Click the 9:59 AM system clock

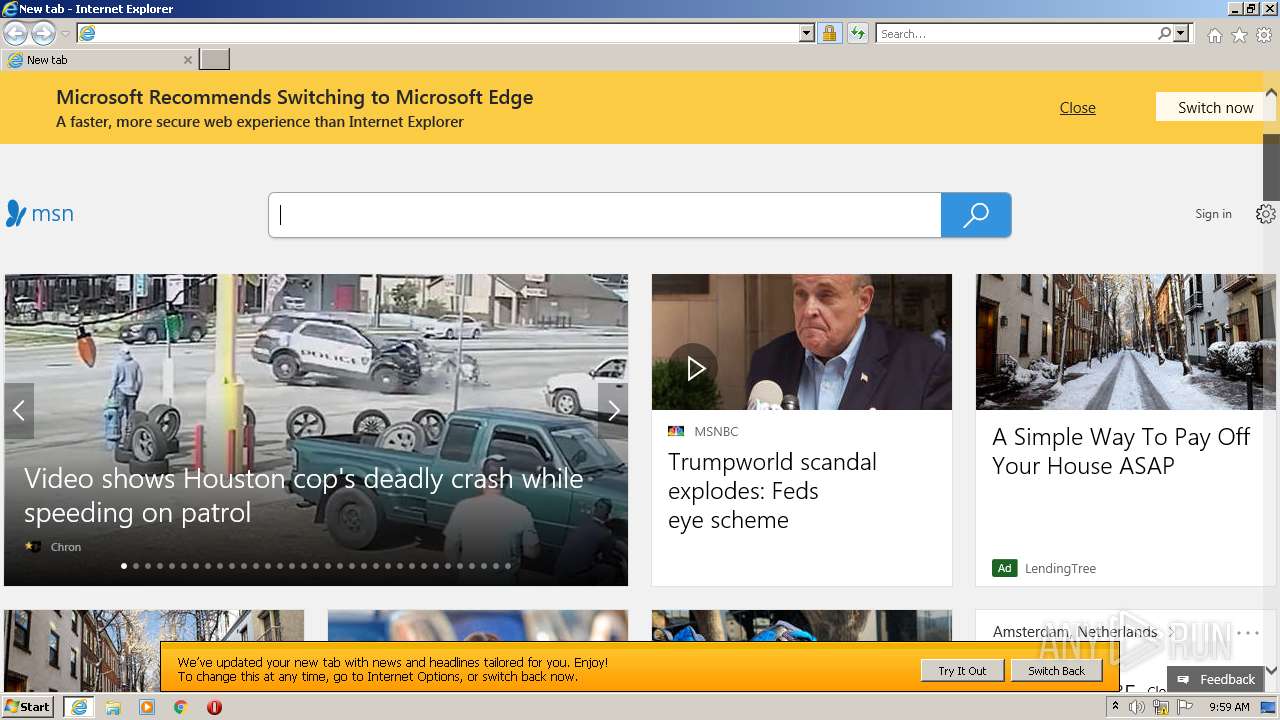1229,707
